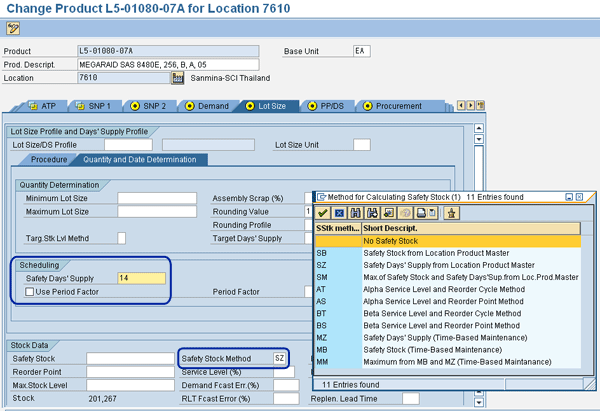The height and width of the screenshot is (411, 600).
Task: Toggle the Targ.Stk Lvl Methd box
Action: (x=122, y=237)
